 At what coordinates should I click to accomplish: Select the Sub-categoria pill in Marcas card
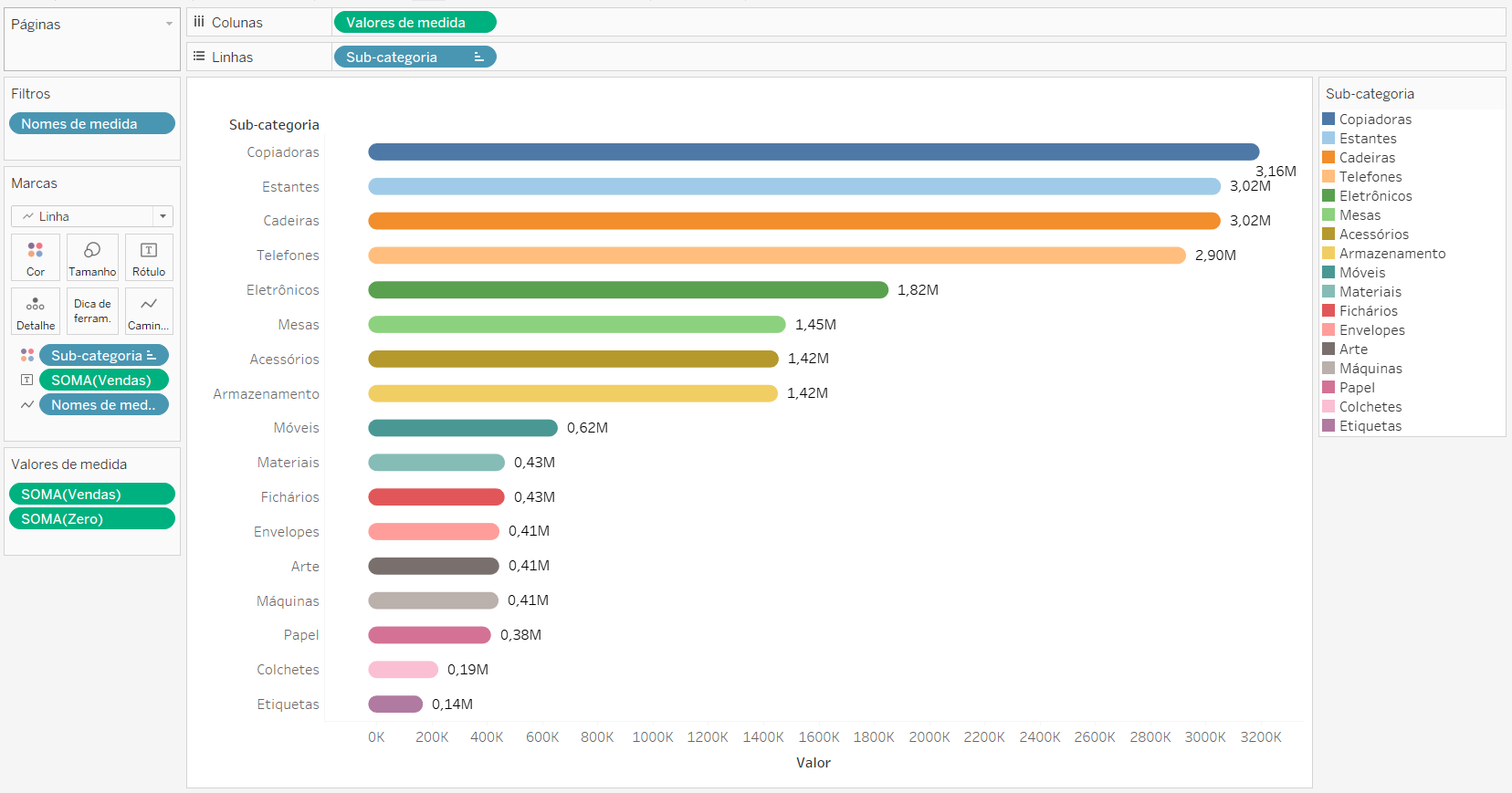click(x=103, y=355)
